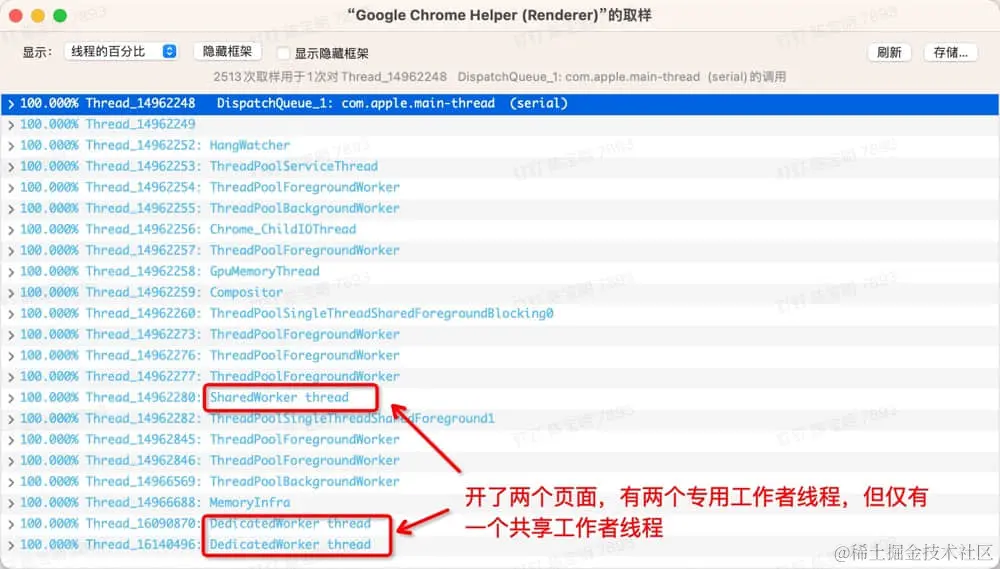Screen dimensions: 1000x569
Task: Expand the ThreadPoolSingleThreadSharedForegroundBlocking0 chevron
Action: click(11, 314)
